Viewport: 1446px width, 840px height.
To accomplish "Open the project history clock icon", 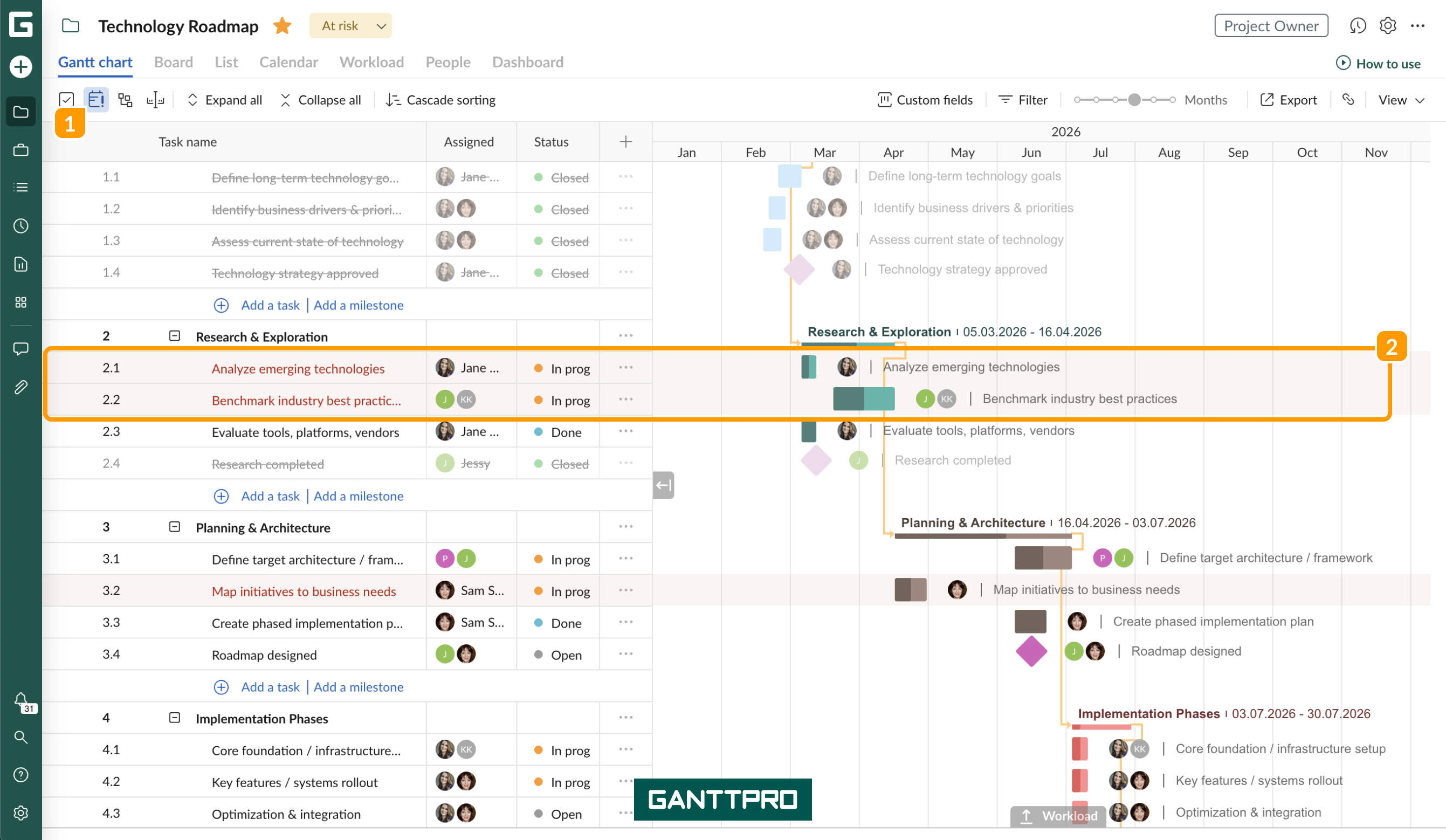I will (1358, 26).
